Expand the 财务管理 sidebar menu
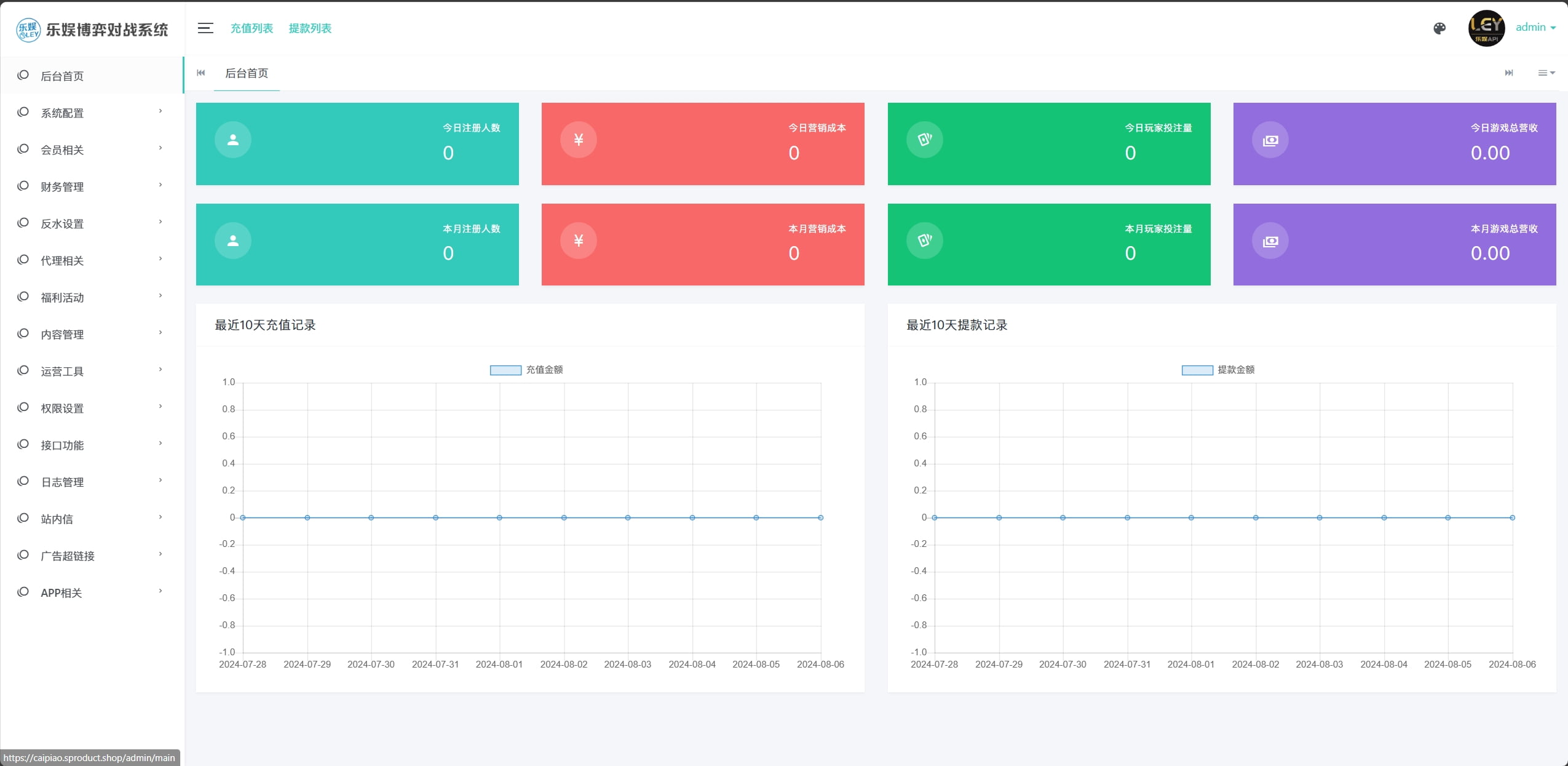The height and width of the screenshot is (766, 1568). coord(91,186)
